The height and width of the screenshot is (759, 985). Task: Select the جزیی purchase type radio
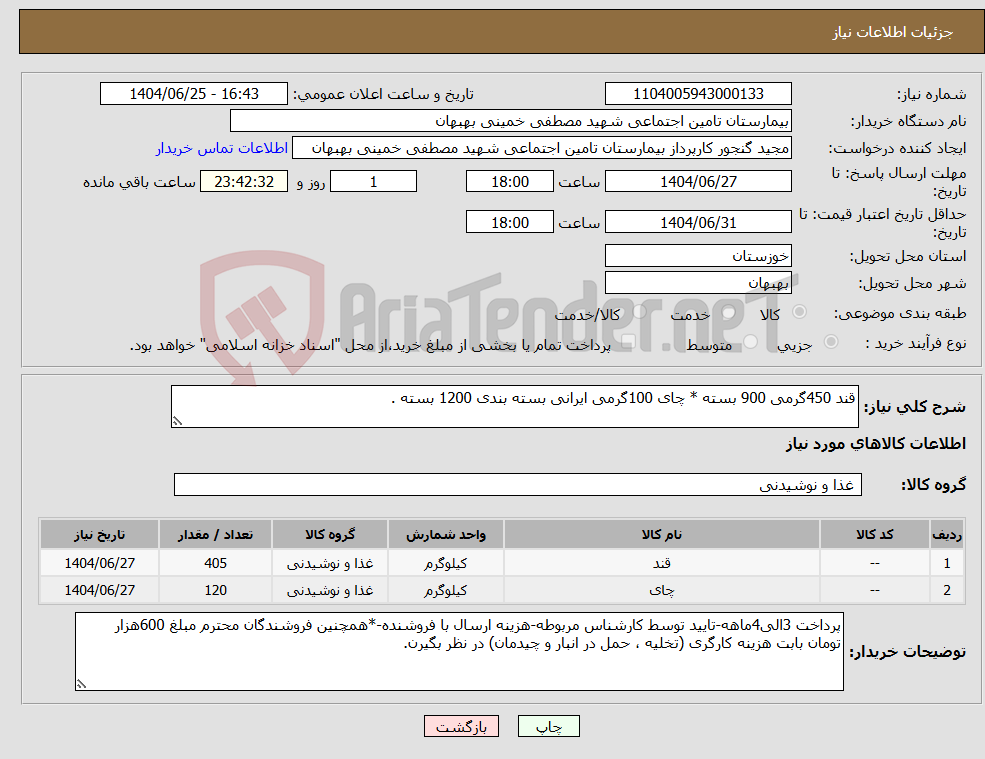pos(830,342)
